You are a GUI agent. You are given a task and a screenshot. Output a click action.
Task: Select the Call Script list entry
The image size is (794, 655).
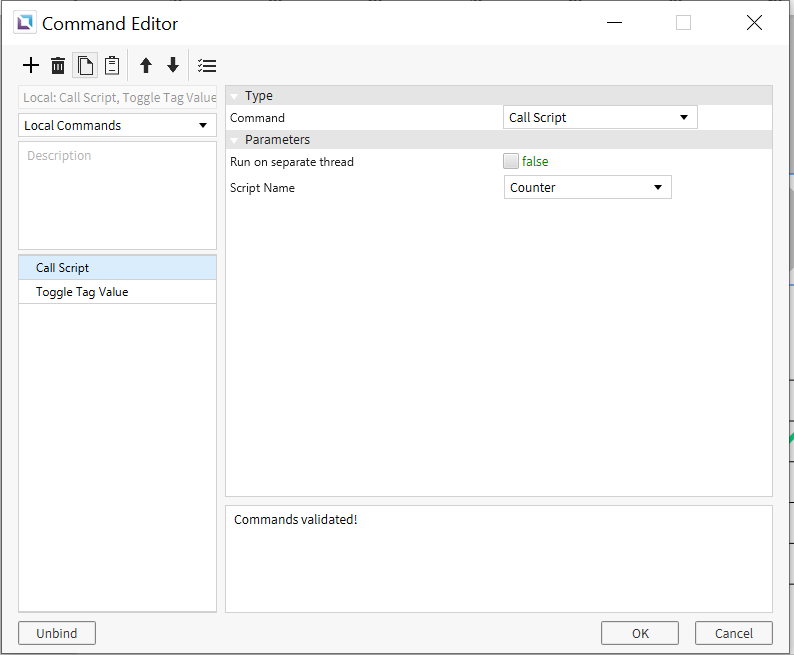[x=117, y=268]
